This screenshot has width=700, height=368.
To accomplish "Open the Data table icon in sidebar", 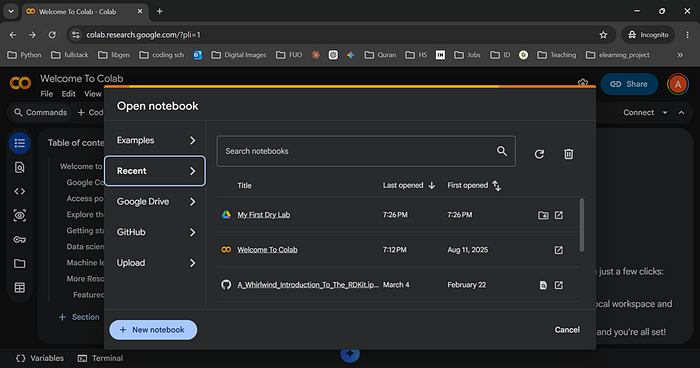I will click(x=20, y=288).
